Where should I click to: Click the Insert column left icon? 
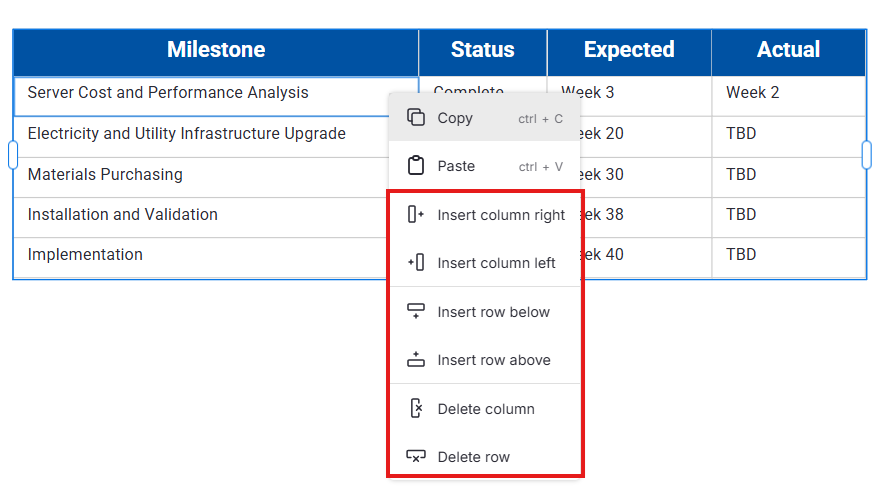tap(416, 263)
